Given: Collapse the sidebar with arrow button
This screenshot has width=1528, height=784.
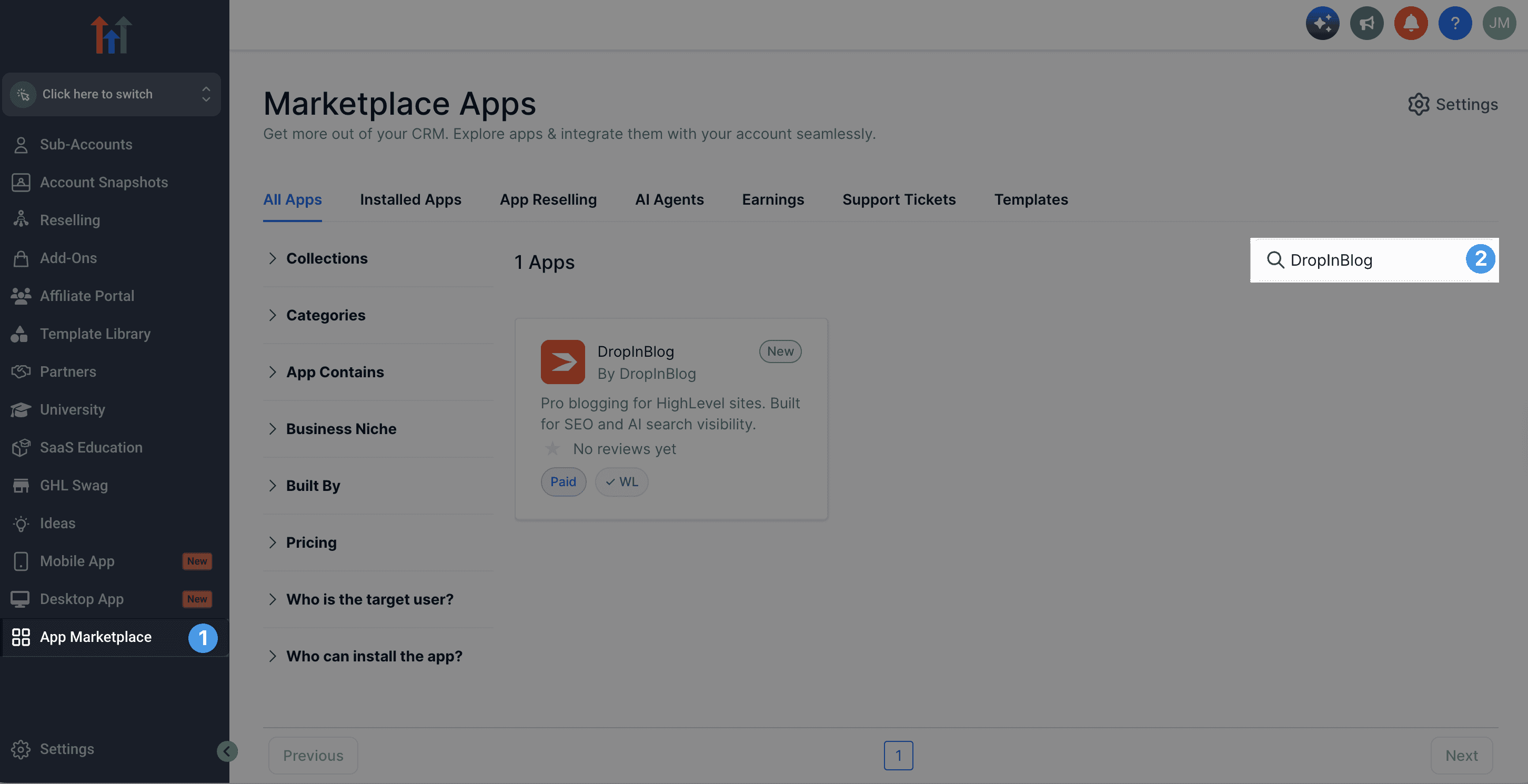Looking at the screenshot, I should pyautogui.click(x=227, y=751).
